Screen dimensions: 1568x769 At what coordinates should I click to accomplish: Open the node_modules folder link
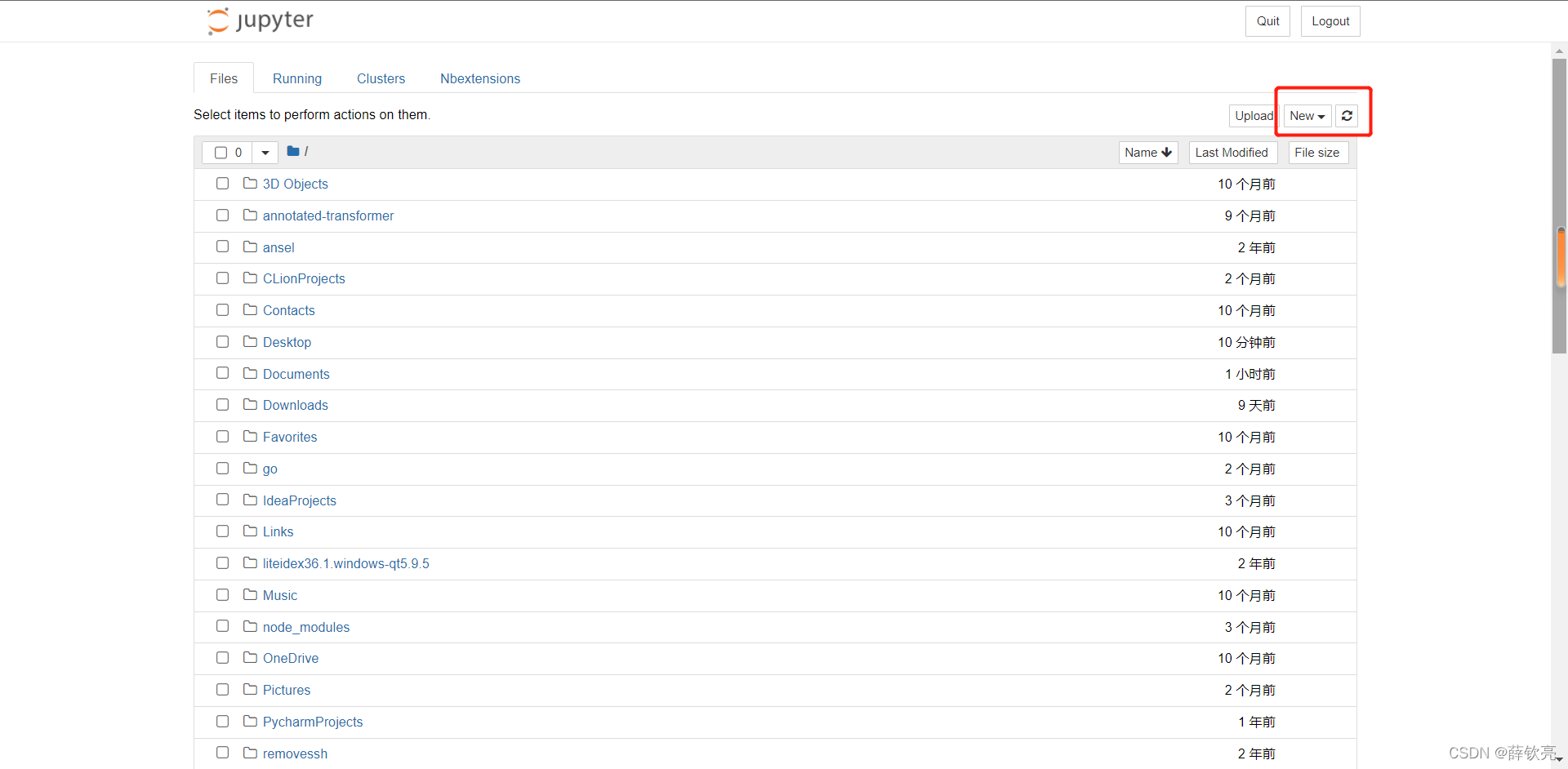tap(306, 627)
